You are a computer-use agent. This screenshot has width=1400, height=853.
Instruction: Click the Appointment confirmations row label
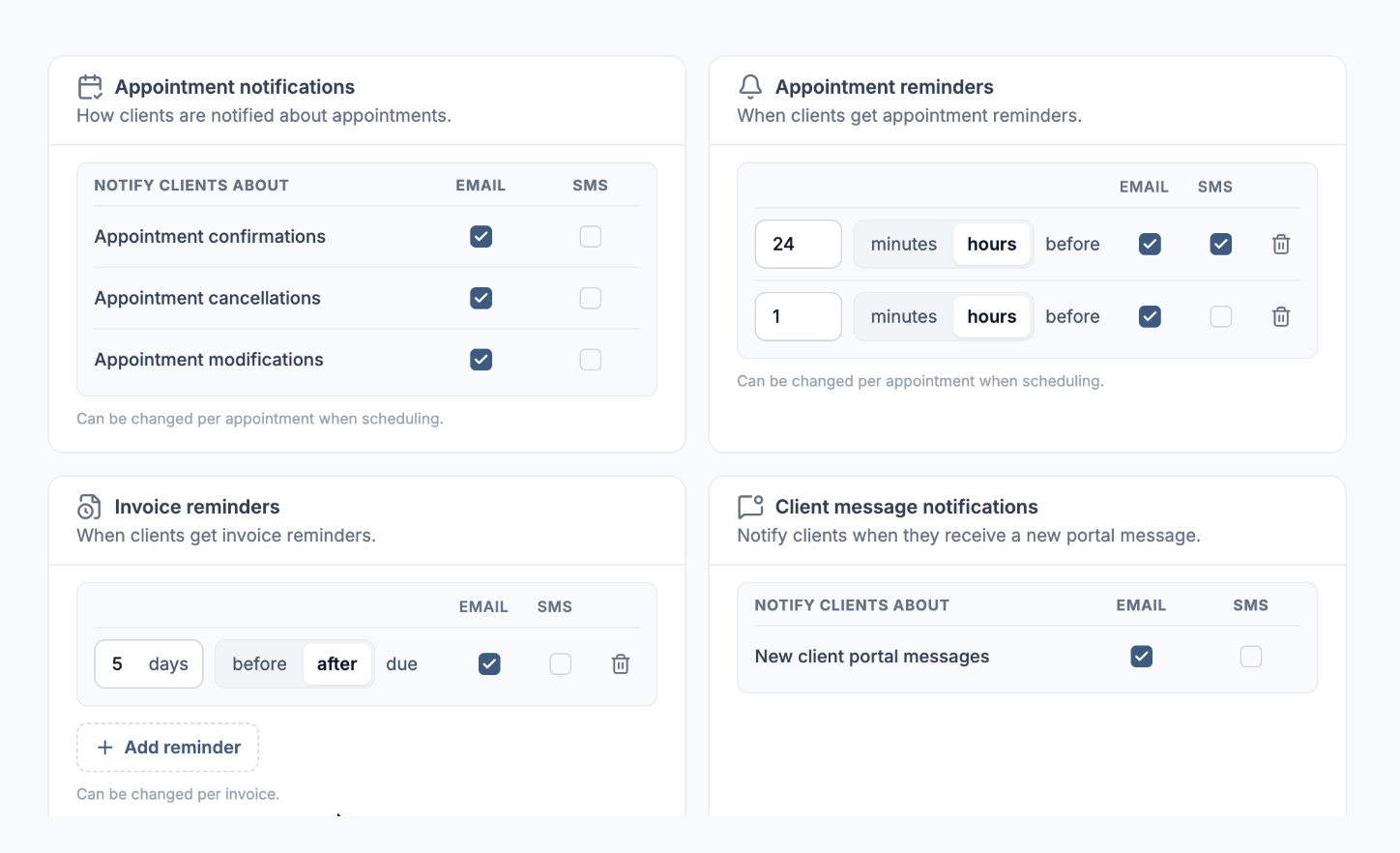(x=210, y=237)
